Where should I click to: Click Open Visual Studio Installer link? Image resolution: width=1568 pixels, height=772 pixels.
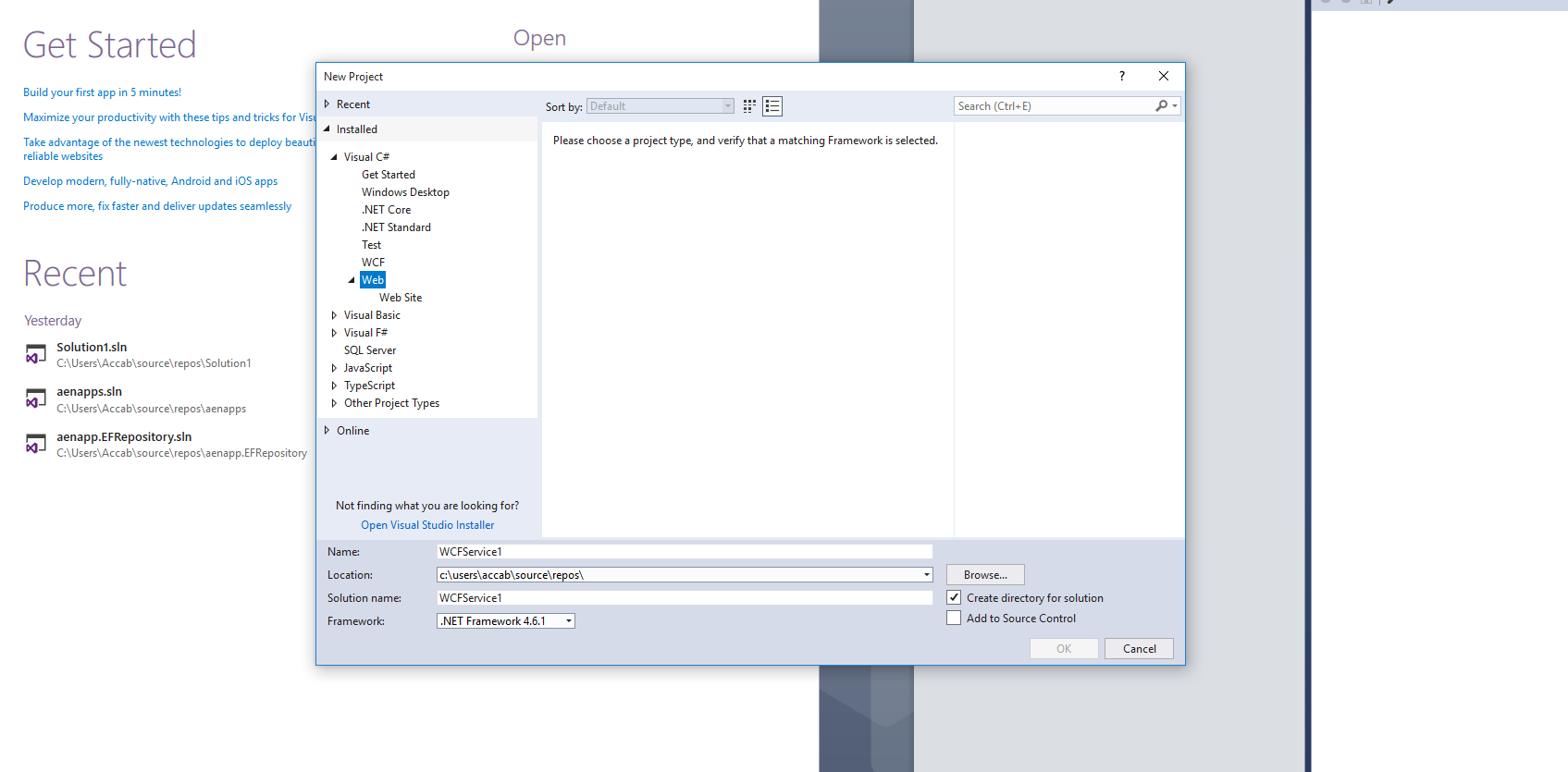pos(427,525)
